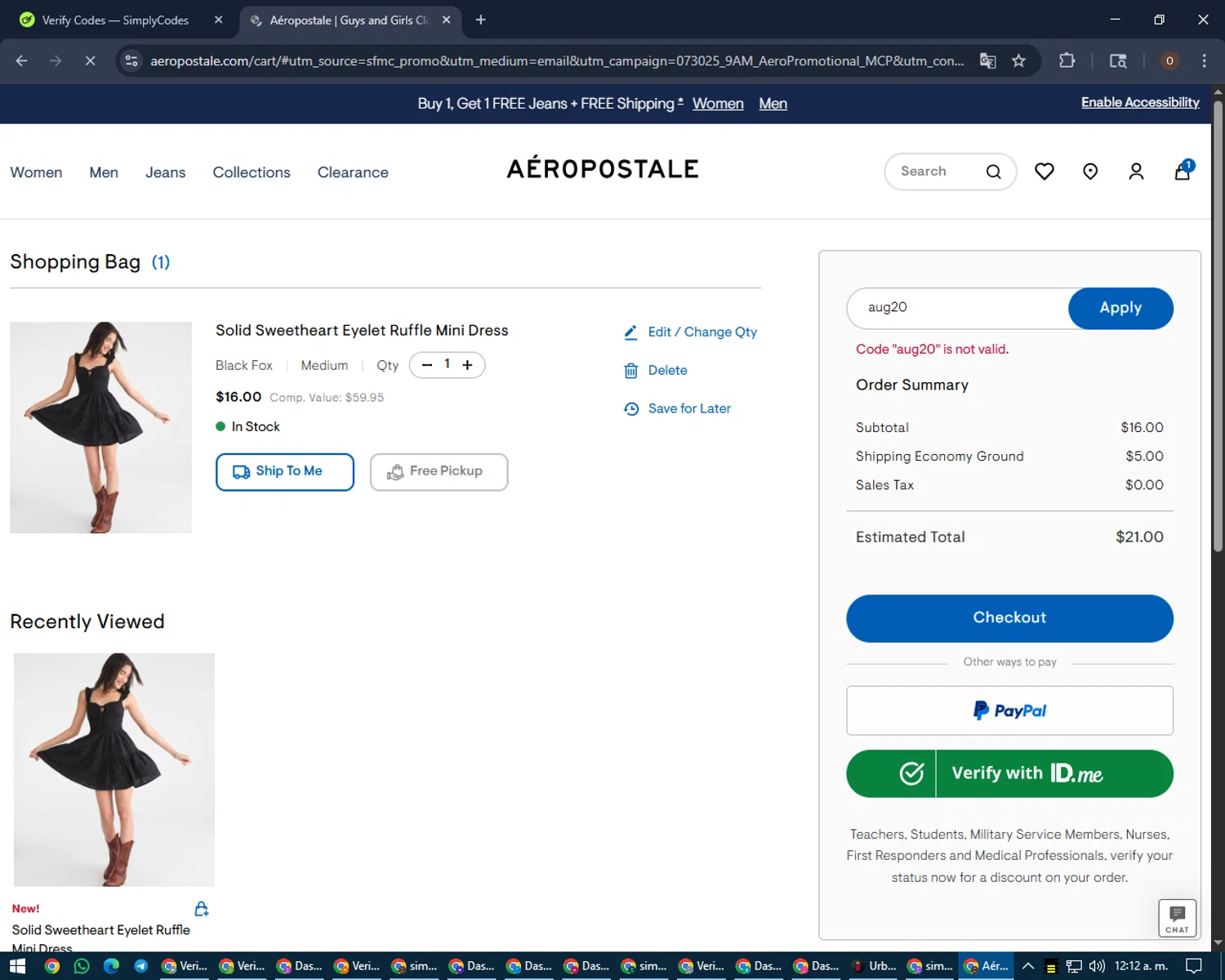Open the Windows notification center
The image size is (1225, 980).
[1193, 966]
